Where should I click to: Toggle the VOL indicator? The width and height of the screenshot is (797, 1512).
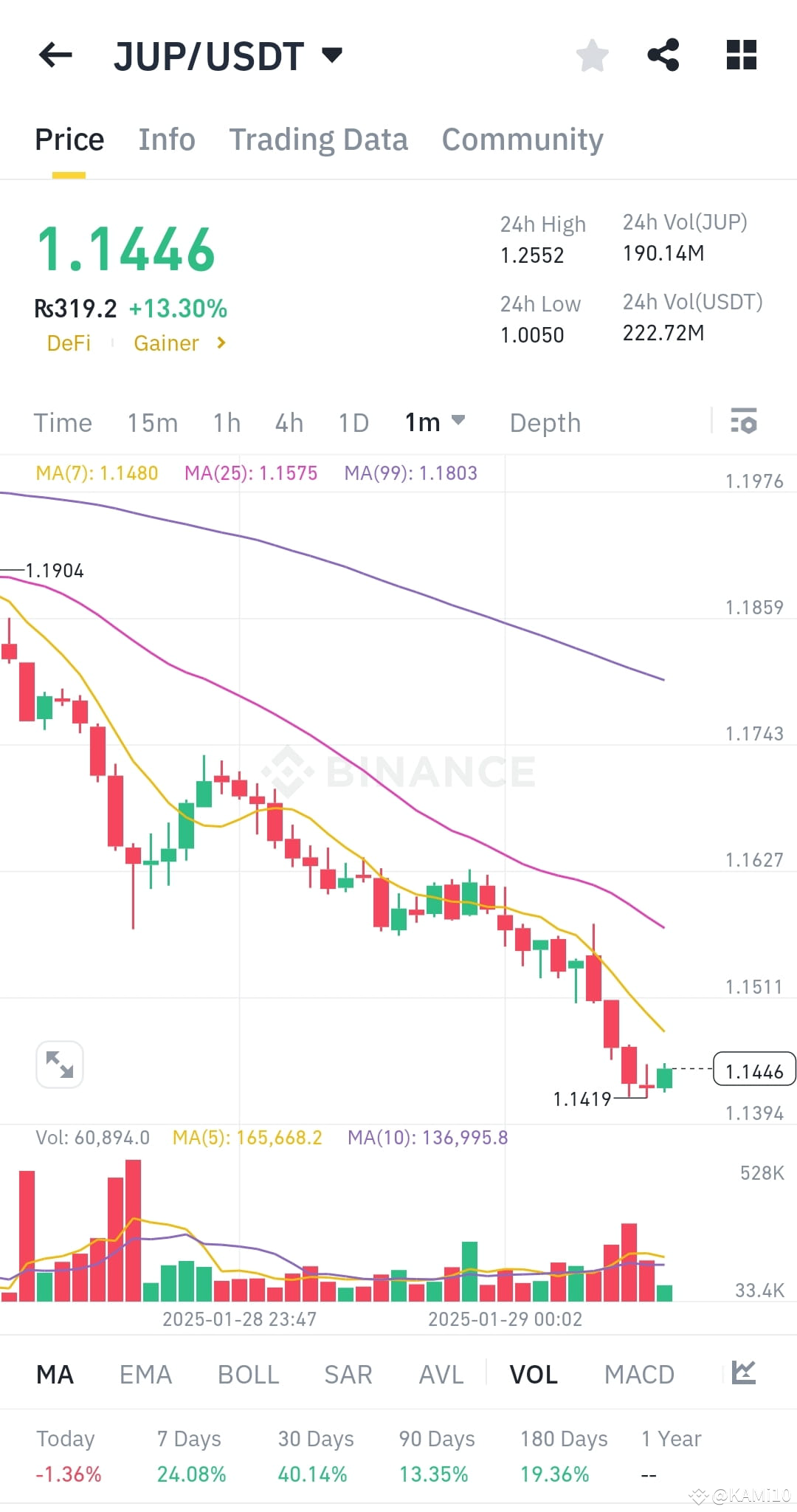[x=533, y=1374]
